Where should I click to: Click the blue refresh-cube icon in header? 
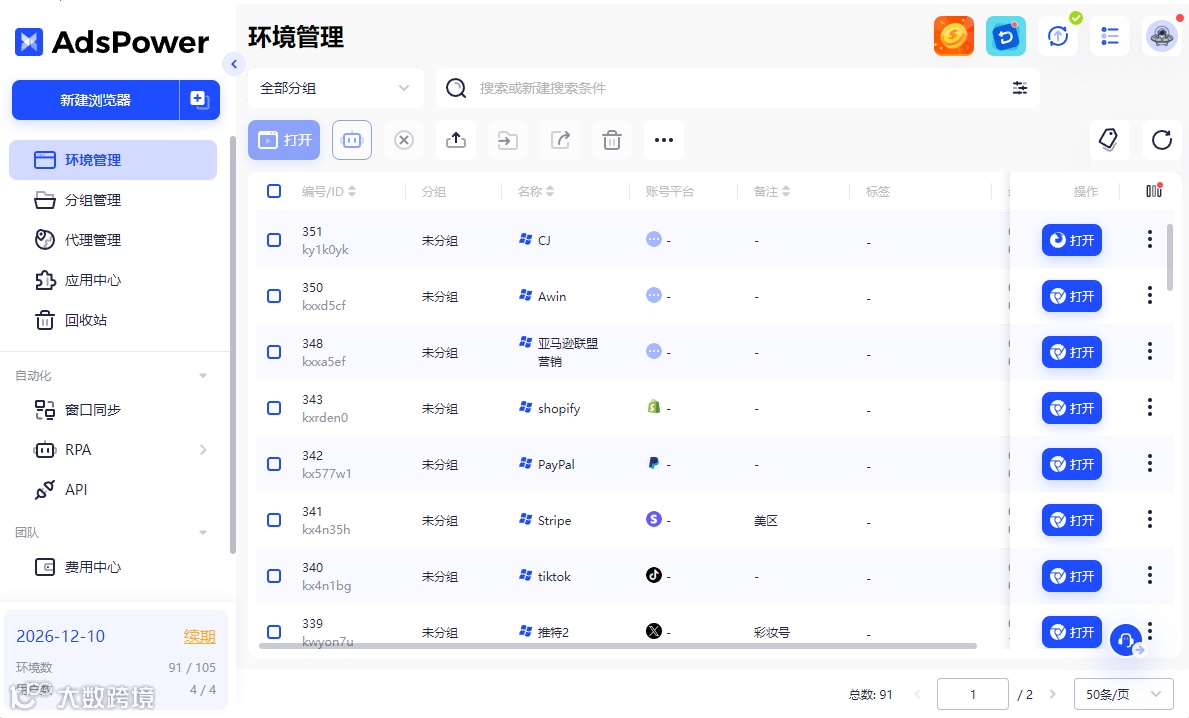[1005, 36]
